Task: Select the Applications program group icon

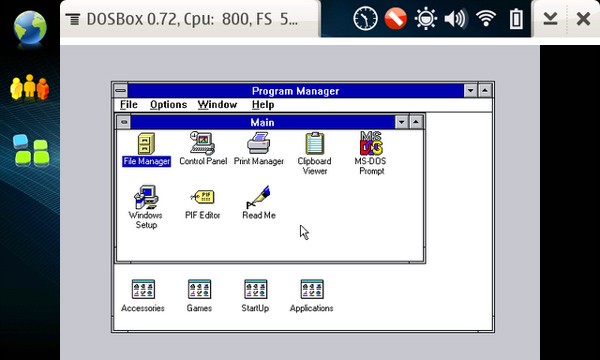Action: pyautogui.click(x=312, y=289)
